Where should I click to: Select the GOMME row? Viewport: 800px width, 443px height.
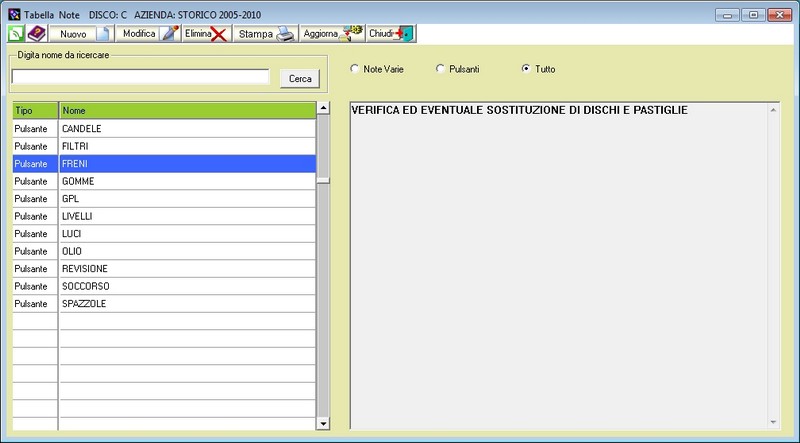(x=164, y=181)
